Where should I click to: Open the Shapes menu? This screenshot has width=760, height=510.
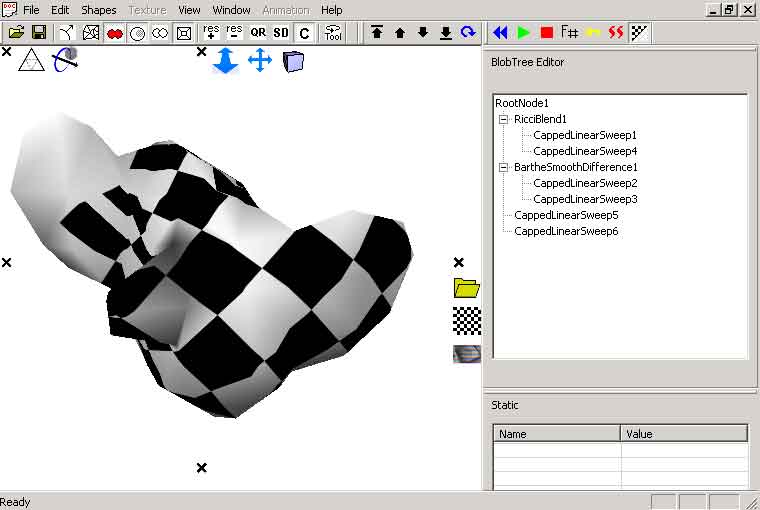click(98, 10)
